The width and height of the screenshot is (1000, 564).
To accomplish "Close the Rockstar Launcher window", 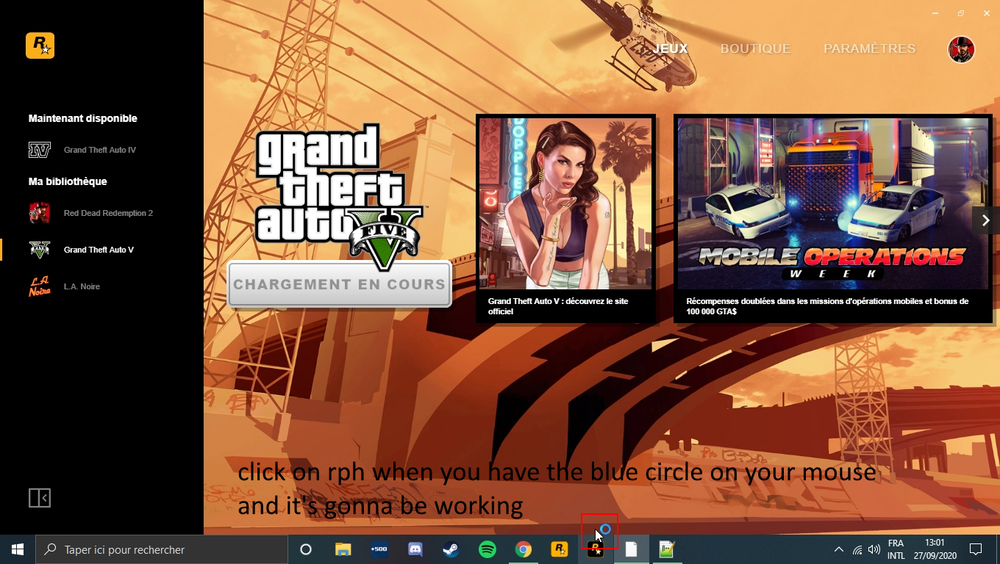I will [x=987, y=13].
